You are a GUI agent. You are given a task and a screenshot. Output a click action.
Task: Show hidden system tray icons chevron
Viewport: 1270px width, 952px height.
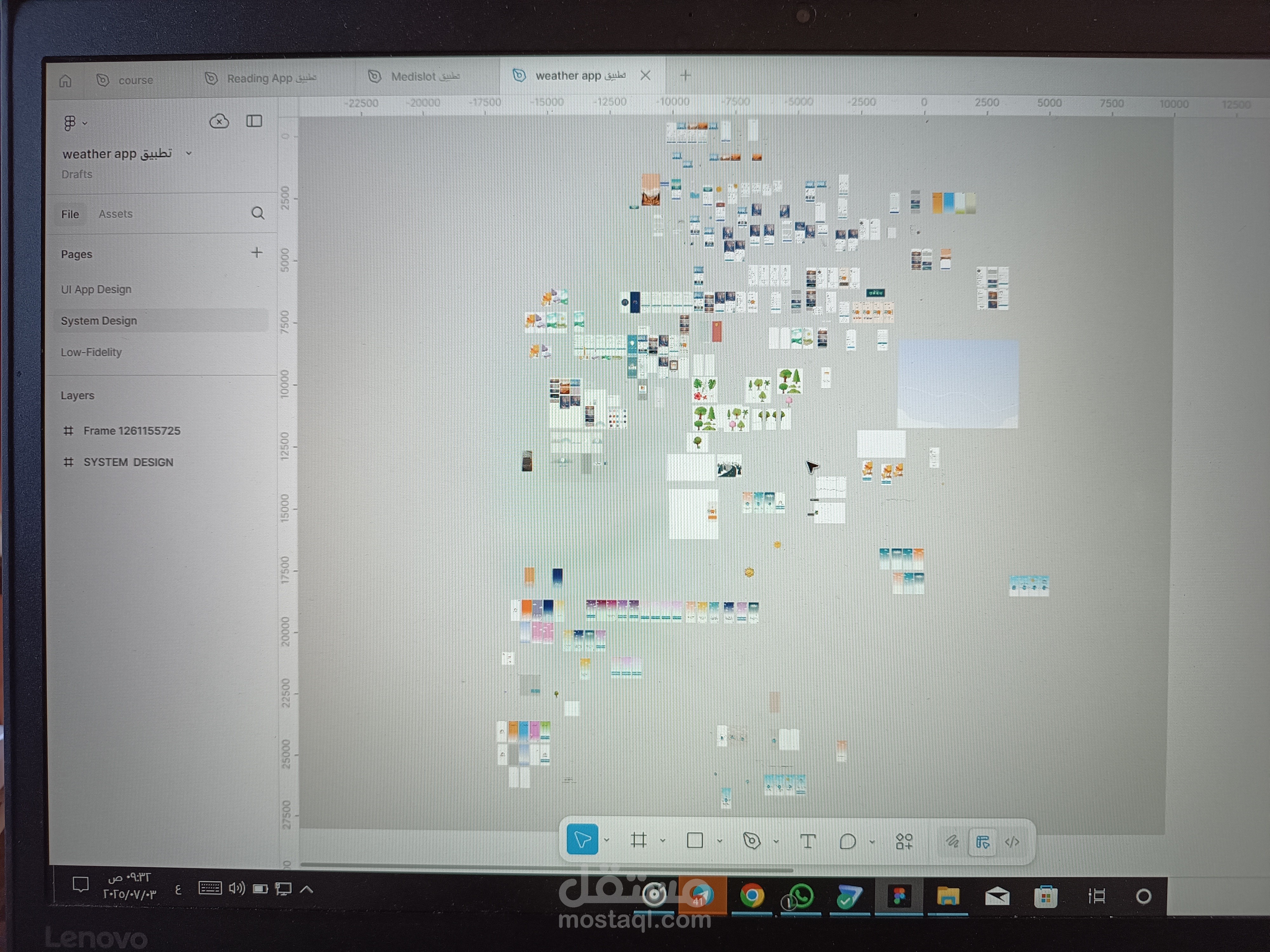[307, 889]
